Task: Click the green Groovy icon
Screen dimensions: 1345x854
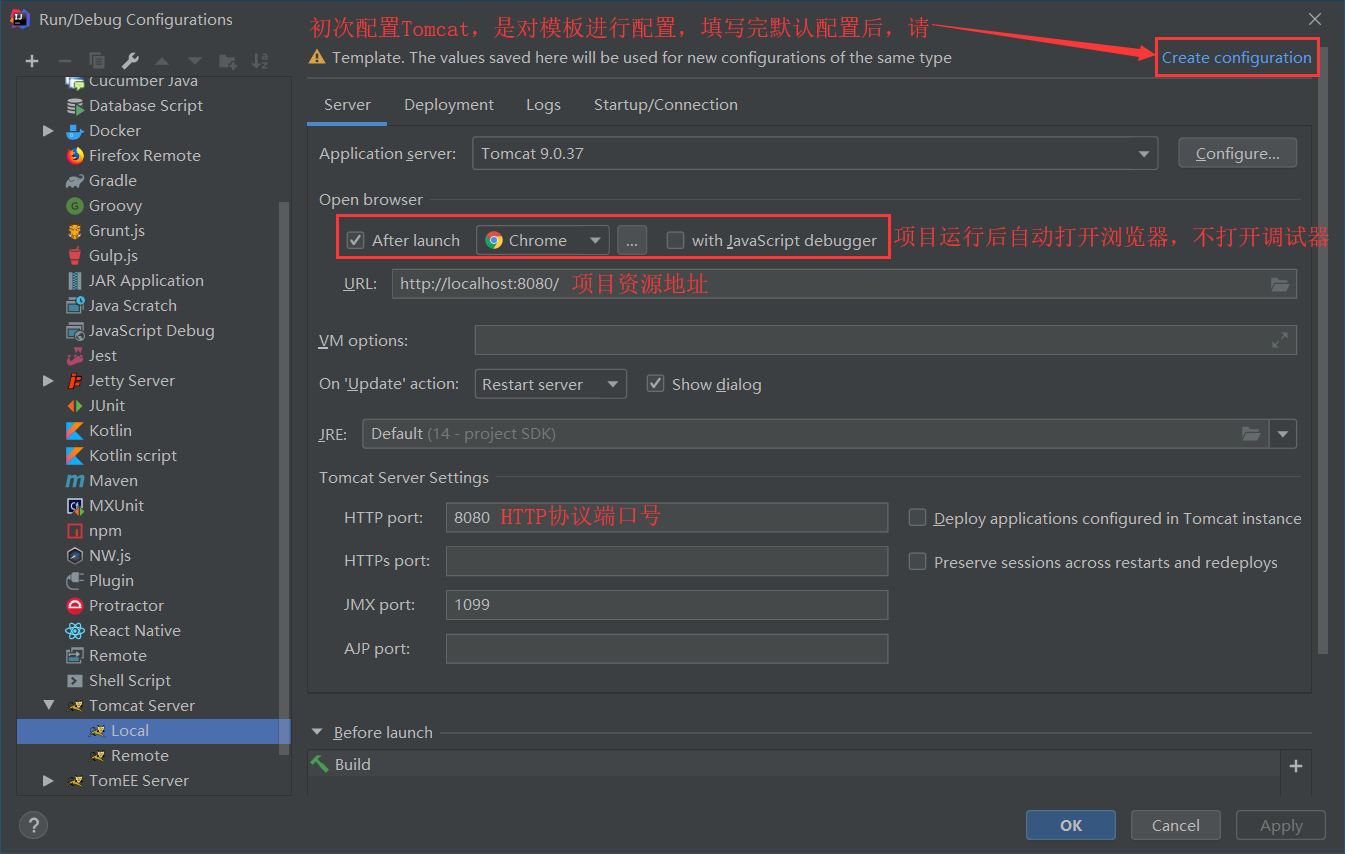Action: point(75,206)
